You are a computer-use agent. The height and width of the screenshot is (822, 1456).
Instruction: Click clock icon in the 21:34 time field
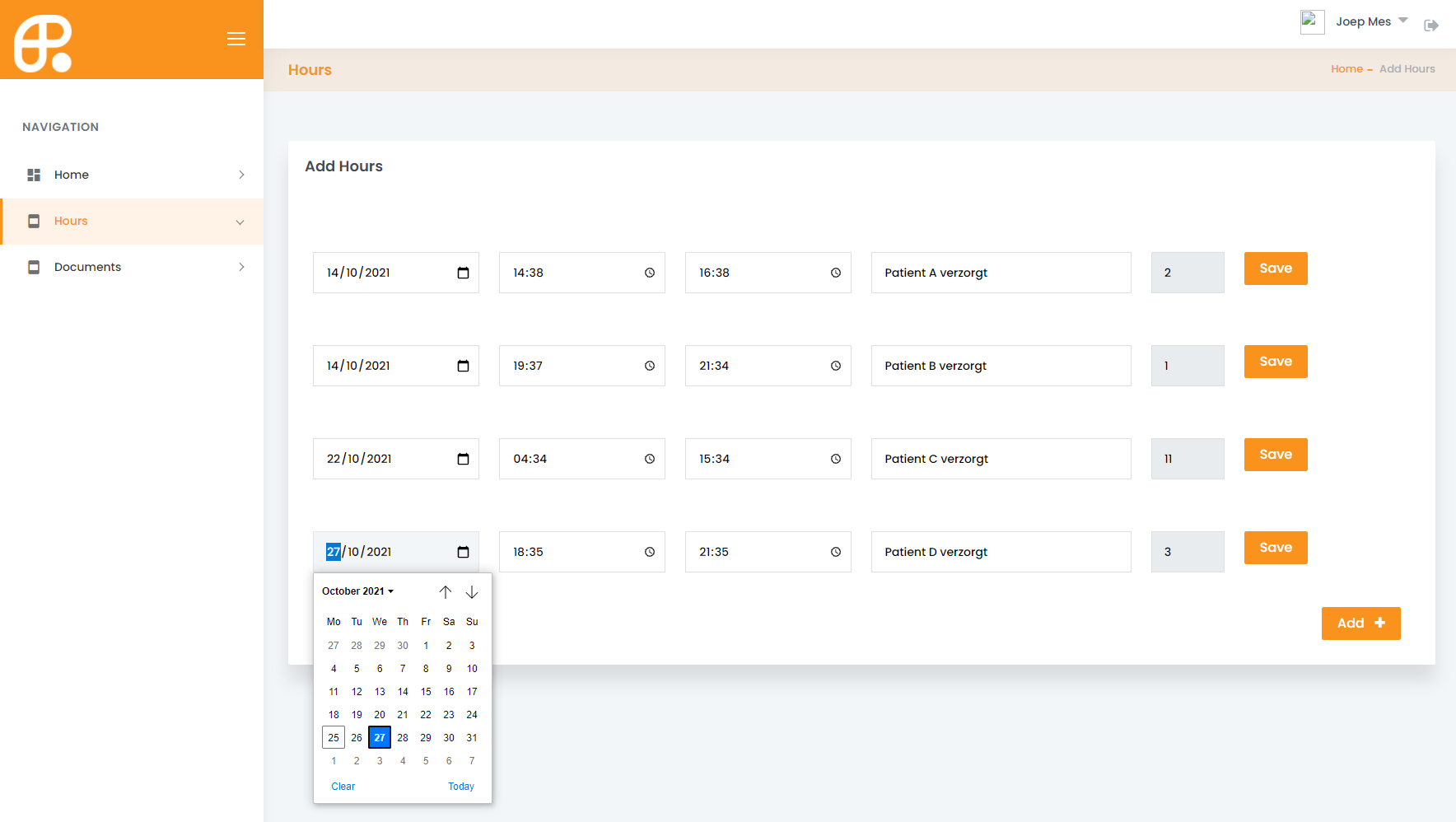(x=836, y=366)
